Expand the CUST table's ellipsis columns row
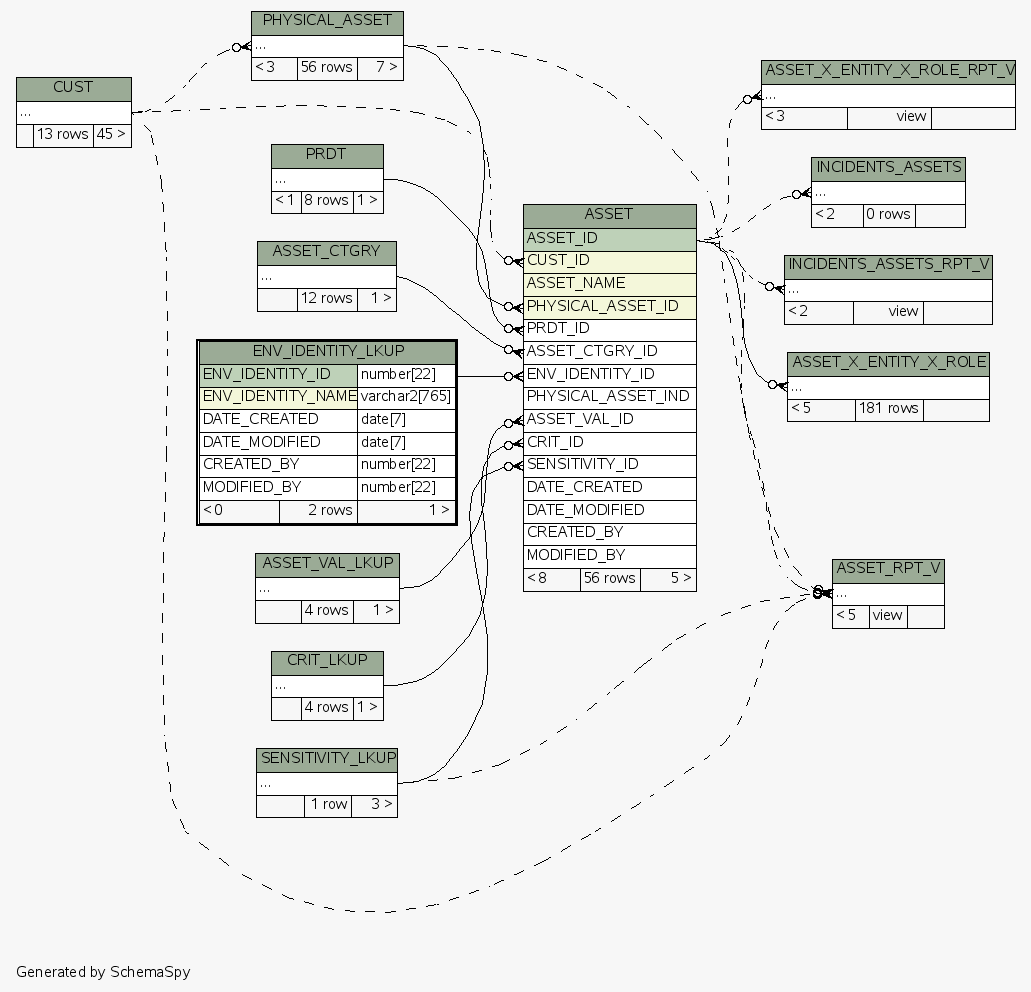Screen dimensions: 1031x992 click(x=73, y=112)
